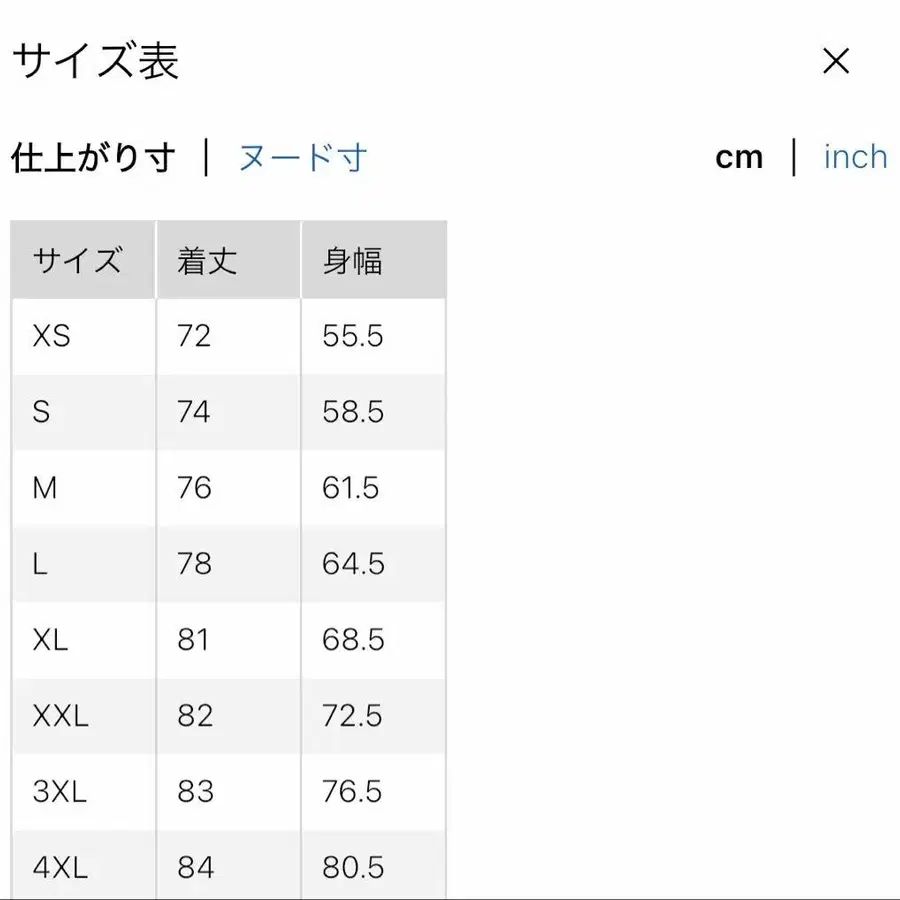Viewport: 900px width, 900px height.
Task: Switch to ヌード寸 measurements
Action: [x=303, y=157]
